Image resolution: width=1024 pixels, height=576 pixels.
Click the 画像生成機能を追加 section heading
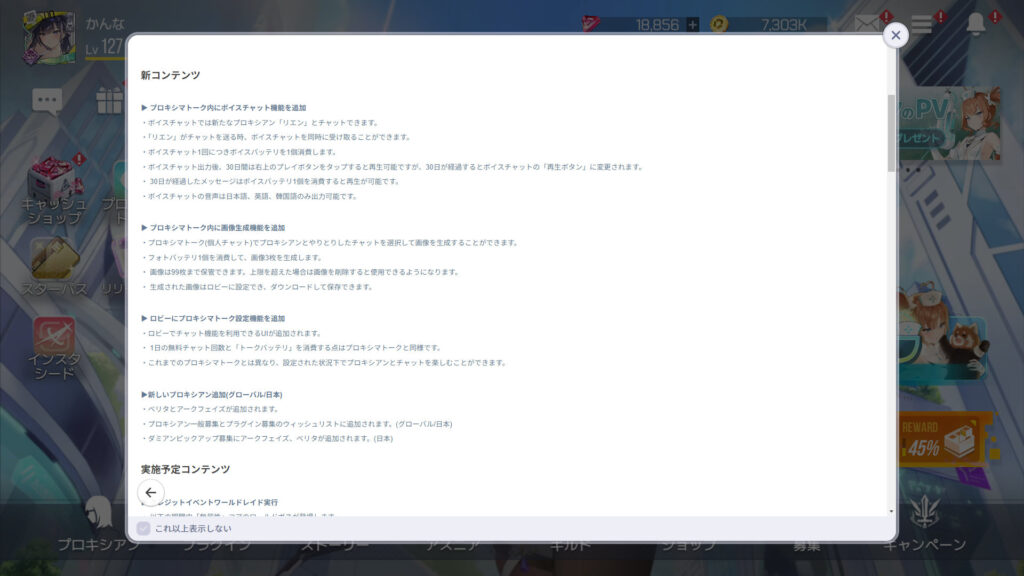pyautogui.click(x=217, y=228)
